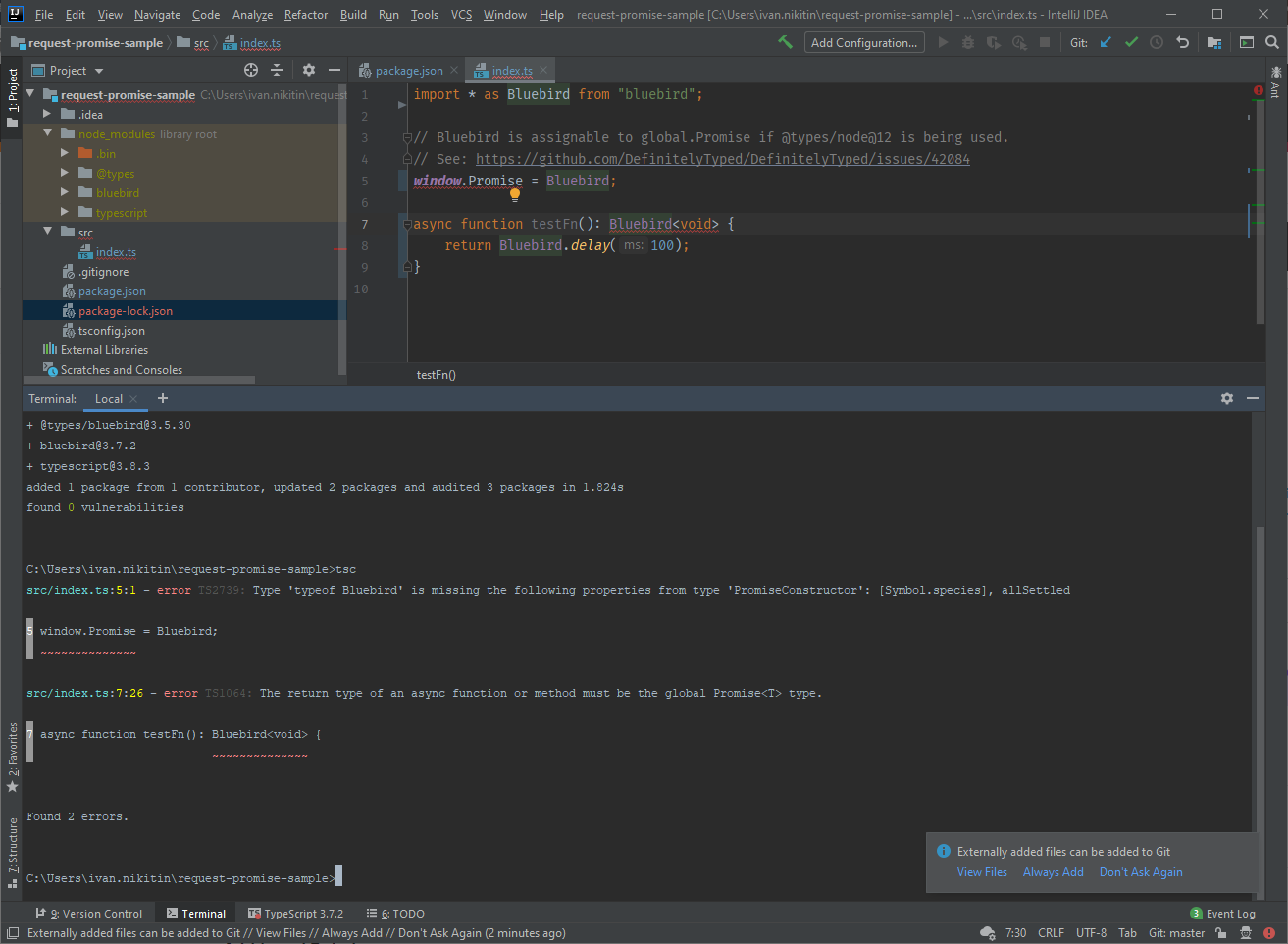Image resolution: width=1288 pixels, height=944 pixels.
Task: Open the Structure side tool tab
Action: 13,853
